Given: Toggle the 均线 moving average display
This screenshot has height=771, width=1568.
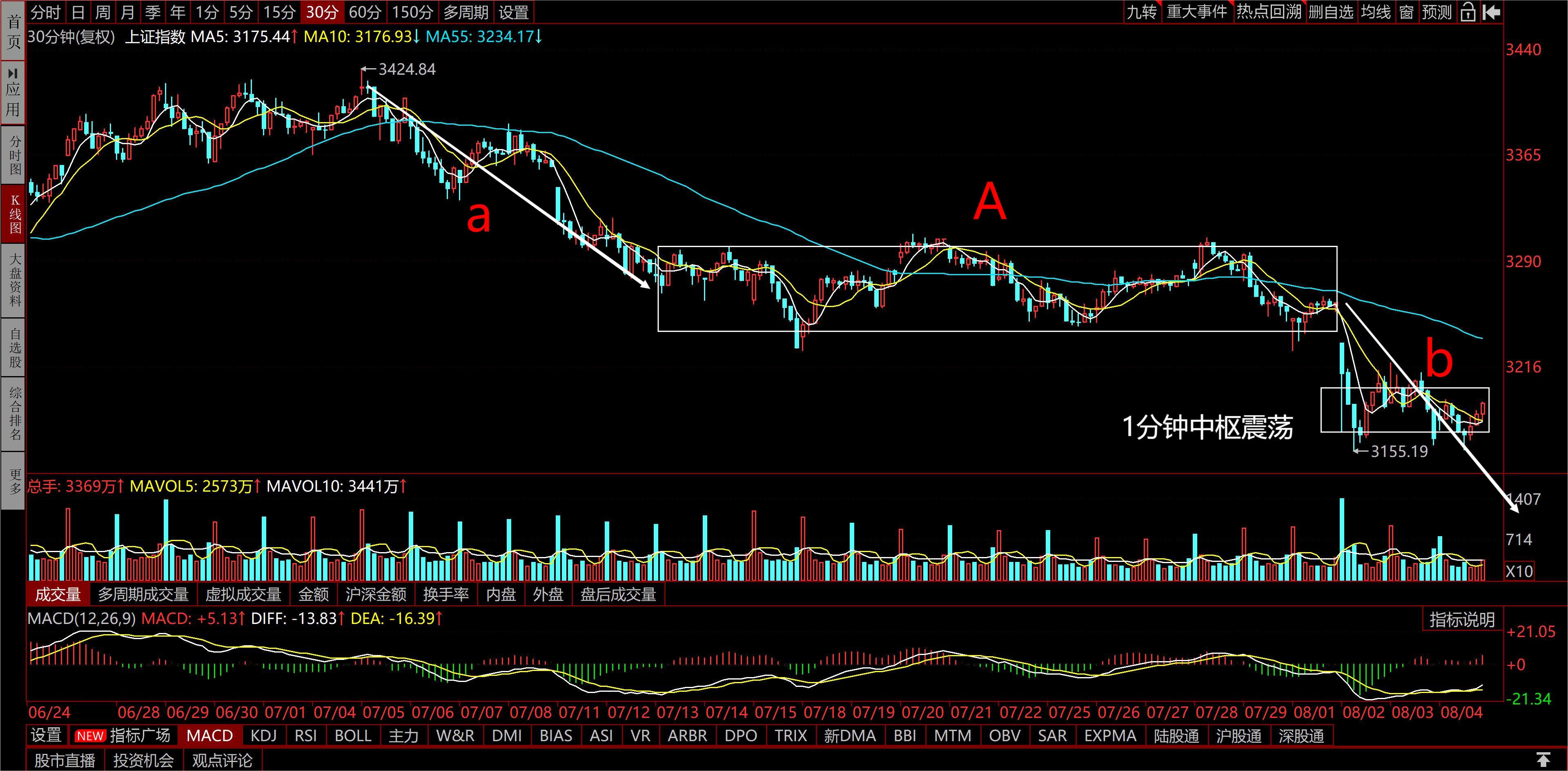Looking at the screenshot, I should point(1376,11).
